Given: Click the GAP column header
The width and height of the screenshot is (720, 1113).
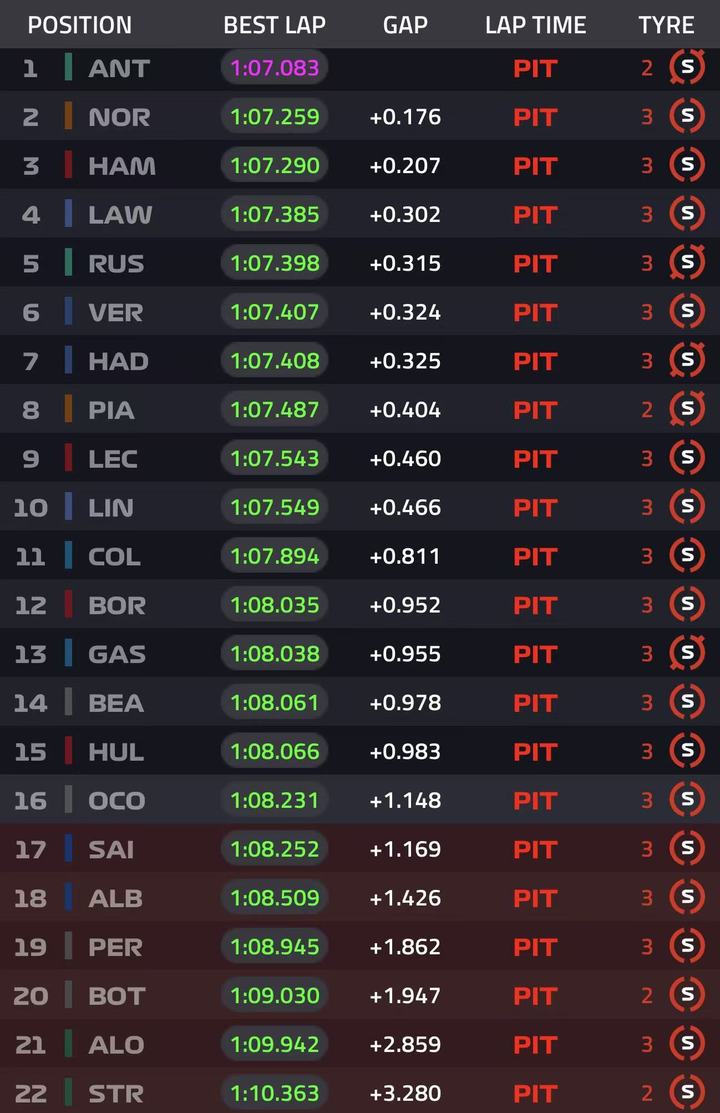Looking at the screenshot, I should [x=405, y=25].
